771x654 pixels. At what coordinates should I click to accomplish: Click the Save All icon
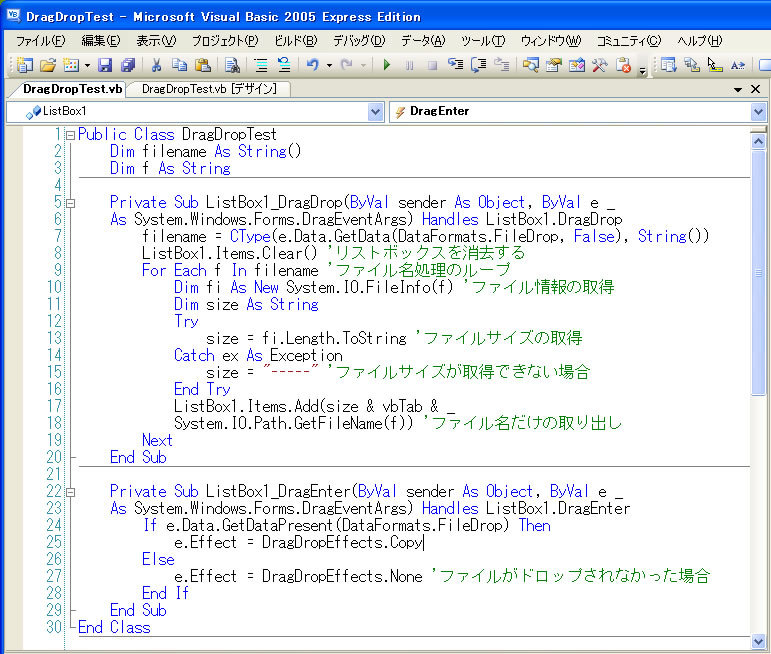tap(128, 65)
